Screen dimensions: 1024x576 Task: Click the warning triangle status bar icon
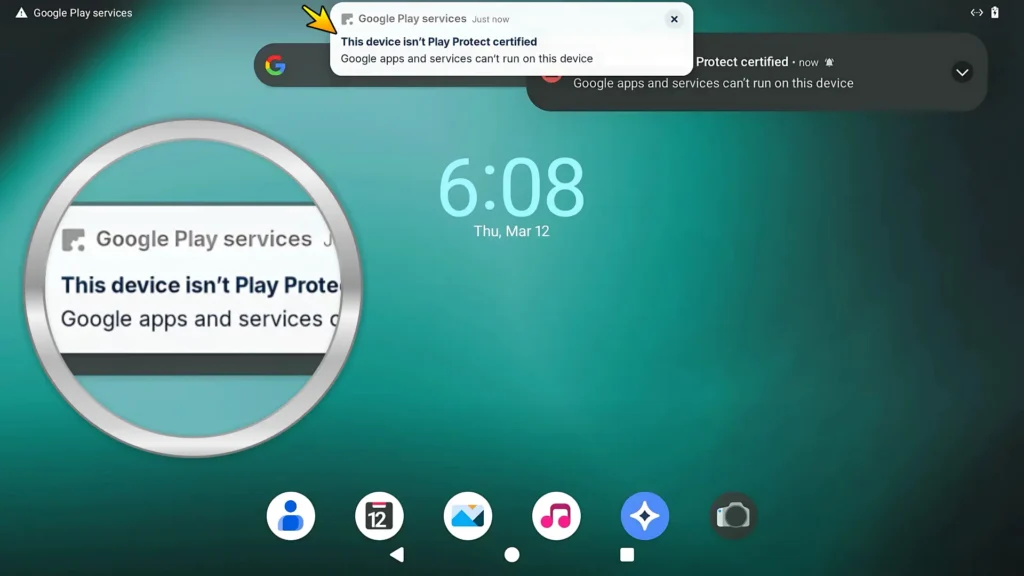(x=22, y=12)
